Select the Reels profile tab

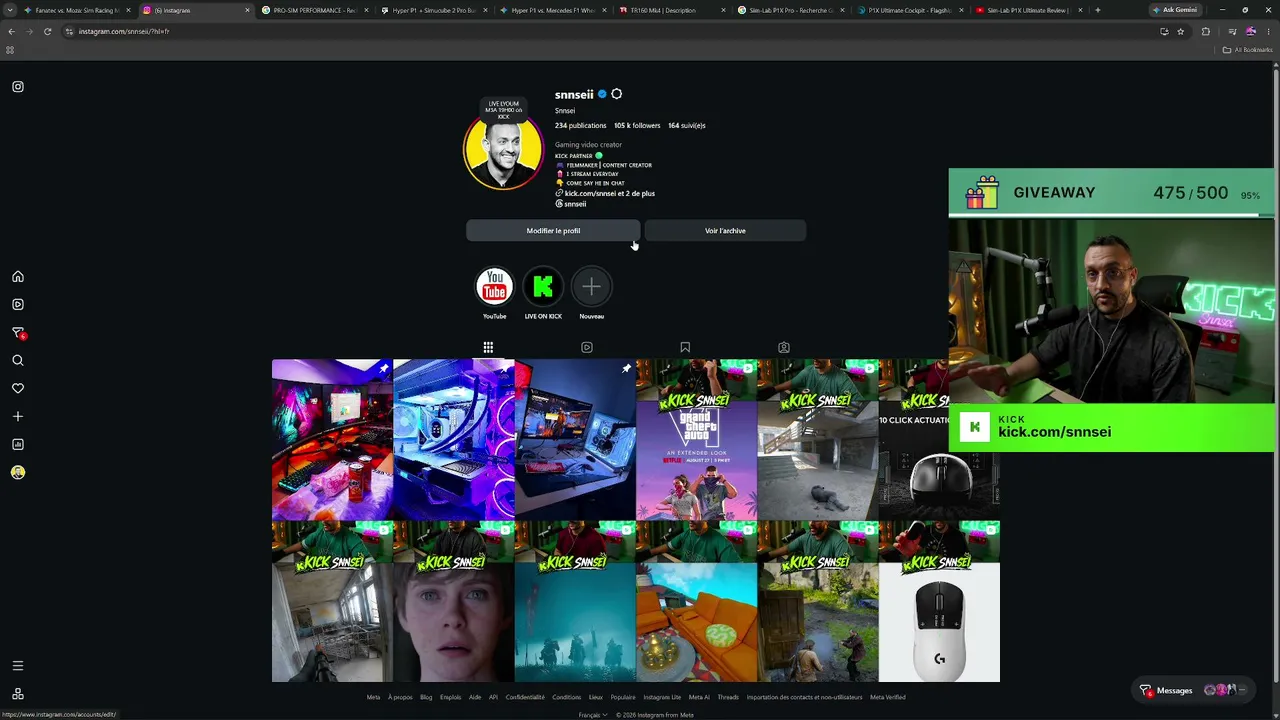click(x=587, y=347)
